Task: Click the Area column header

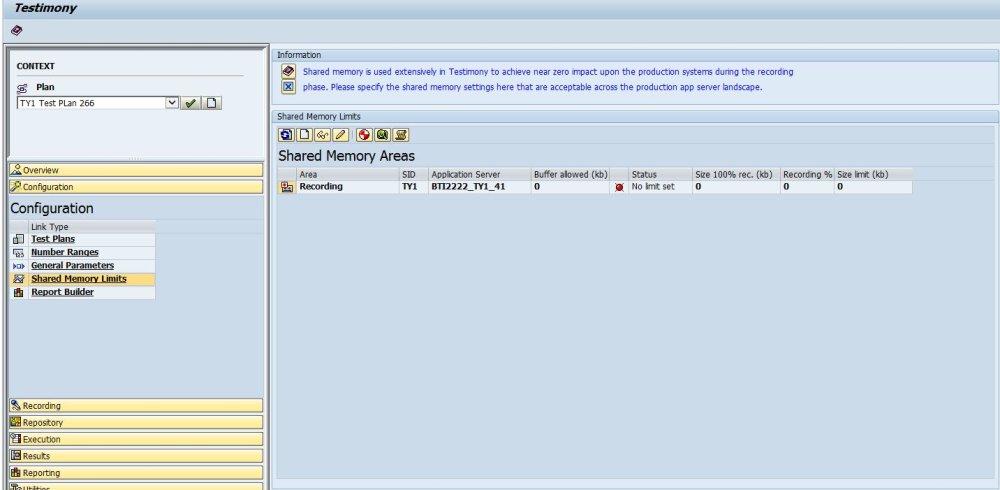Action: pos(348,174)
